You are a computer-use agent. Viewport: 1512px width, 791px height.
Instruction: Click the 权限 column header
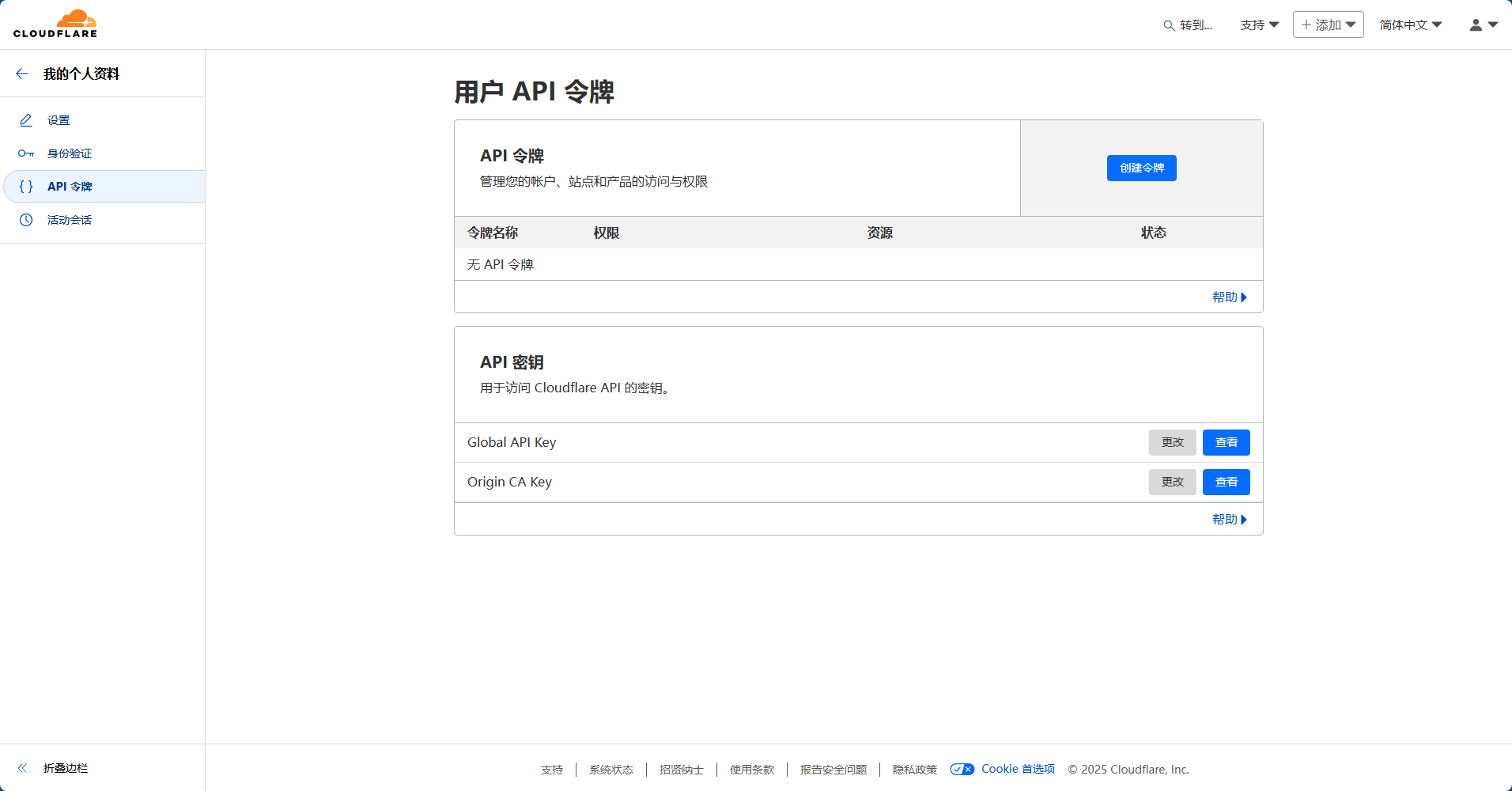coord(607,233)
